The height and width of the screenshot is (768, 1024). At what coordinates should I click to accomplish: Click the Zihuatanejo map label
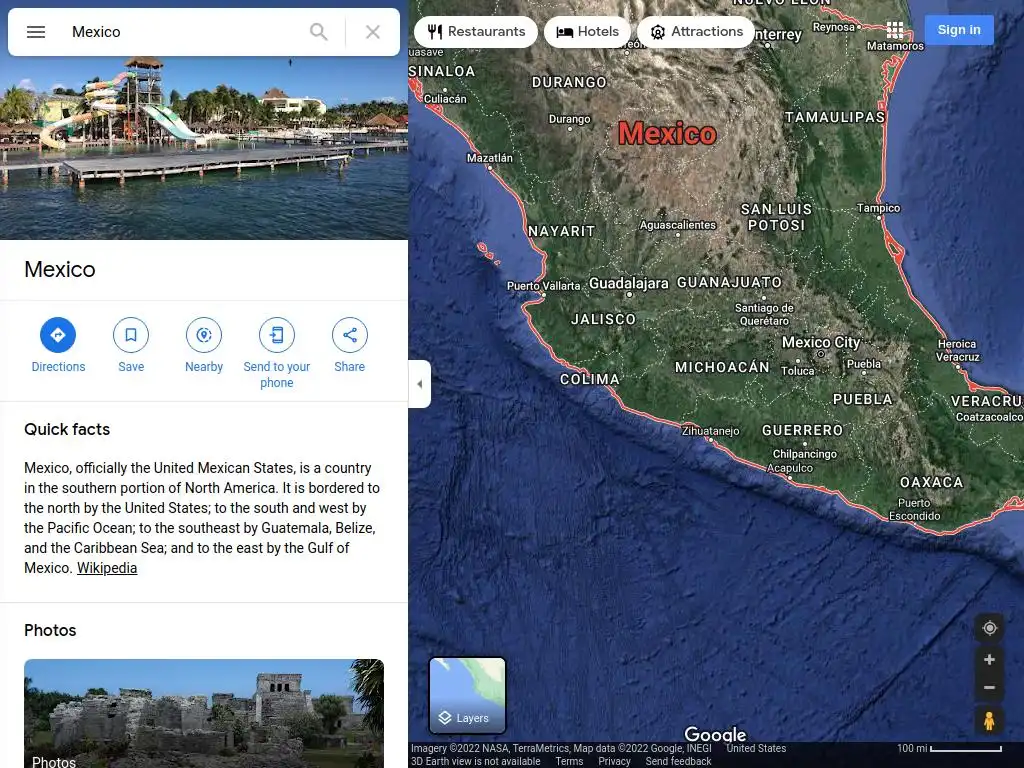710,431
